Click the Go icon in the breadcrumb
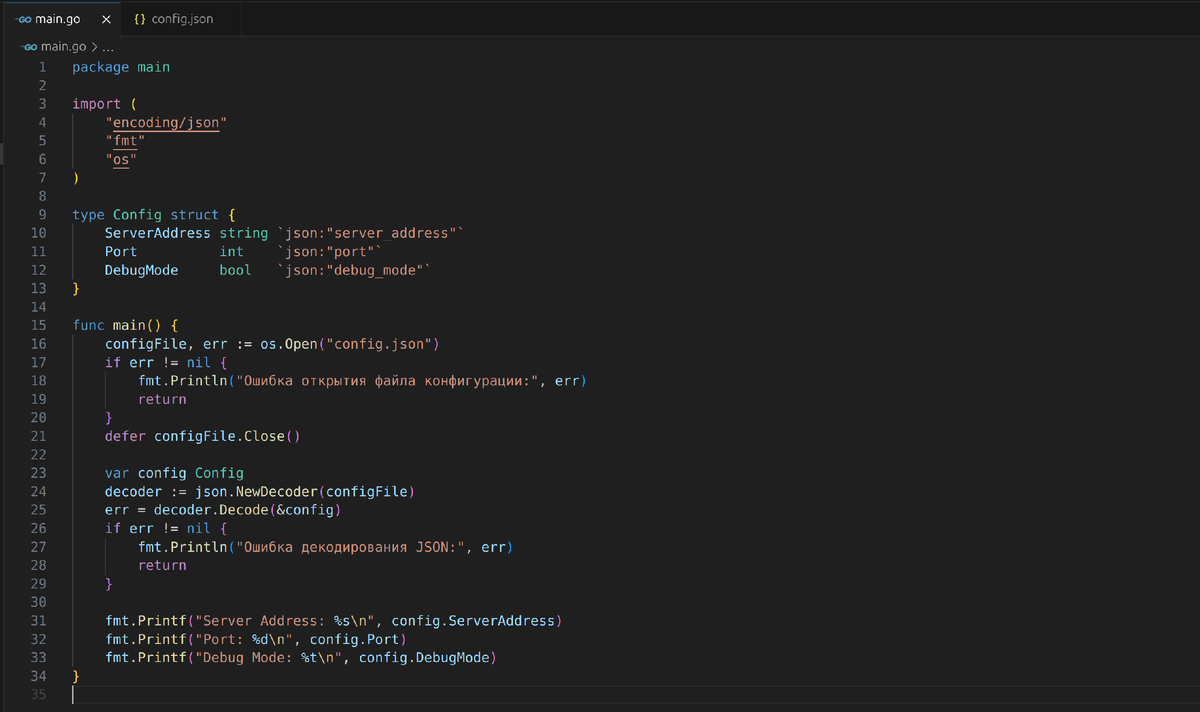Image resolution: width=1200 pixels, height=712 pixels. [29, 46]
